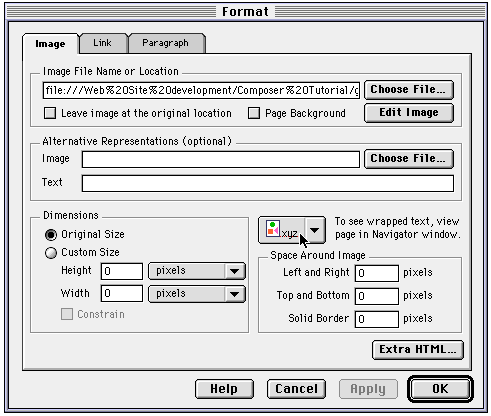The height and width of the screenshot is (416, 491).
Task: Switch to the Link tab
Action: coord(103,43)
